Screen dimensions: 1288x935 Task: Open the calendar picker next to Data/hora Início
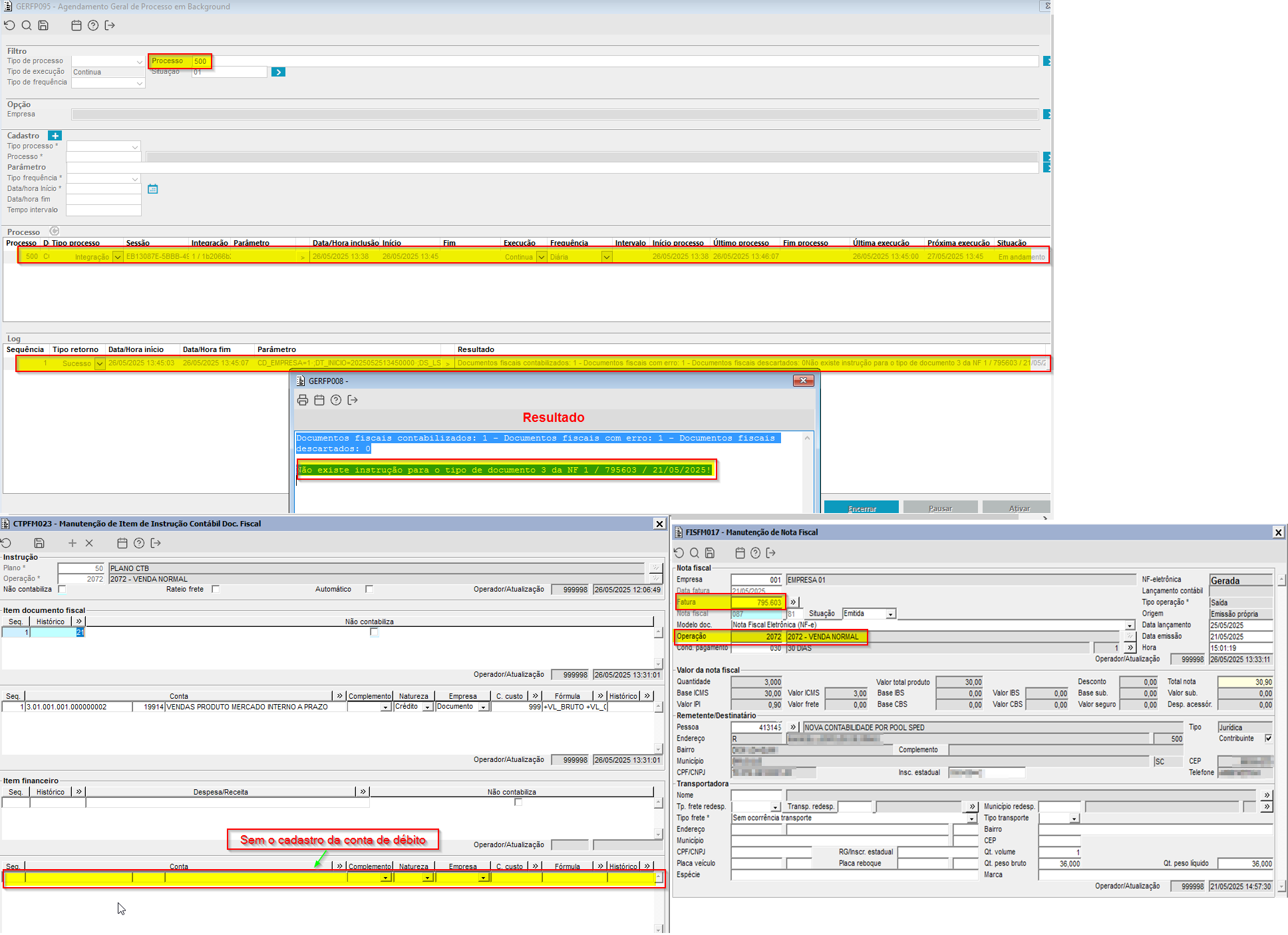[152, 189]
